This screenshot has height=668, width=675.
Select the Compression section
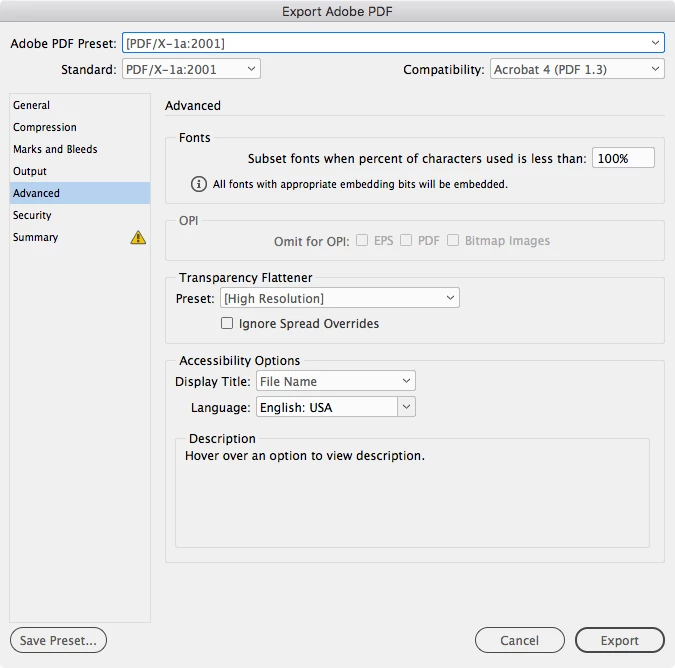point(80,127)
